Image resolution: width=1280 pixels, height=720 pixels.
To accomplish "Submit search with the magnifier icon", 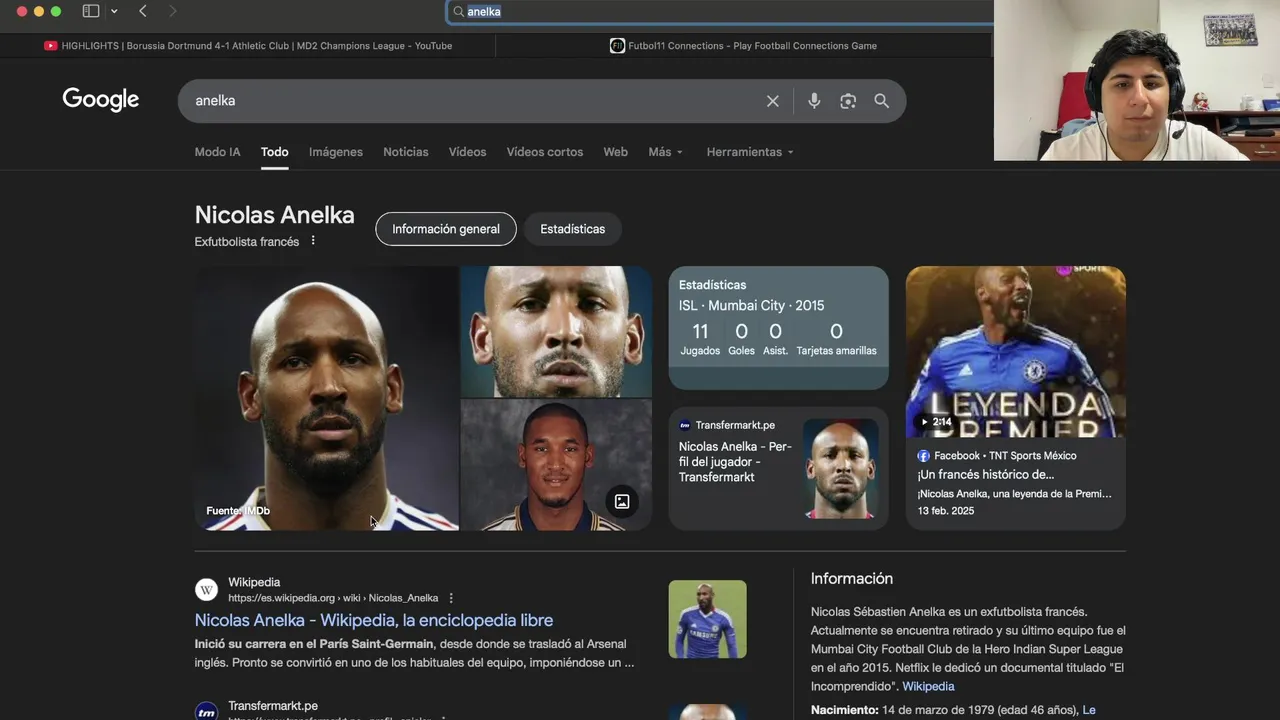I will (881, 101).
